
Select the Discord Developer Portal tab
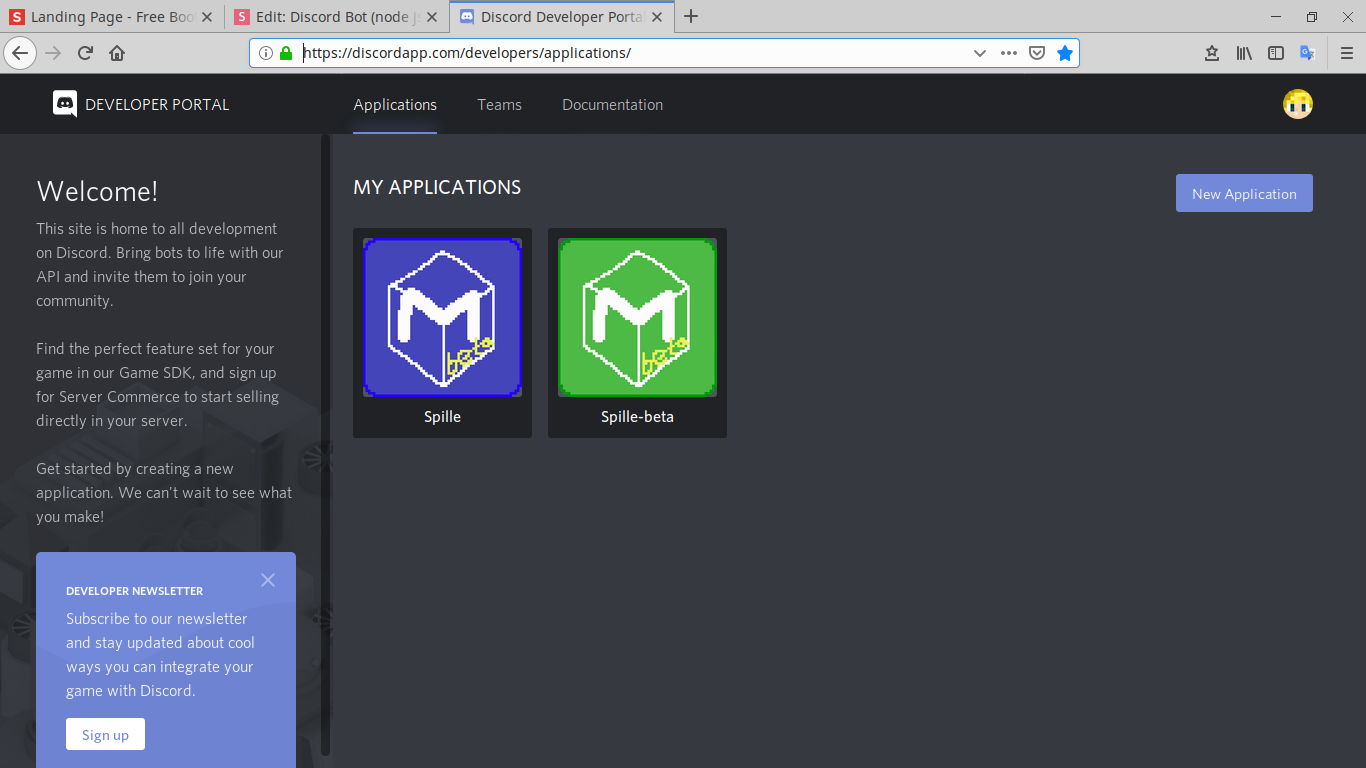click(561, 17)
